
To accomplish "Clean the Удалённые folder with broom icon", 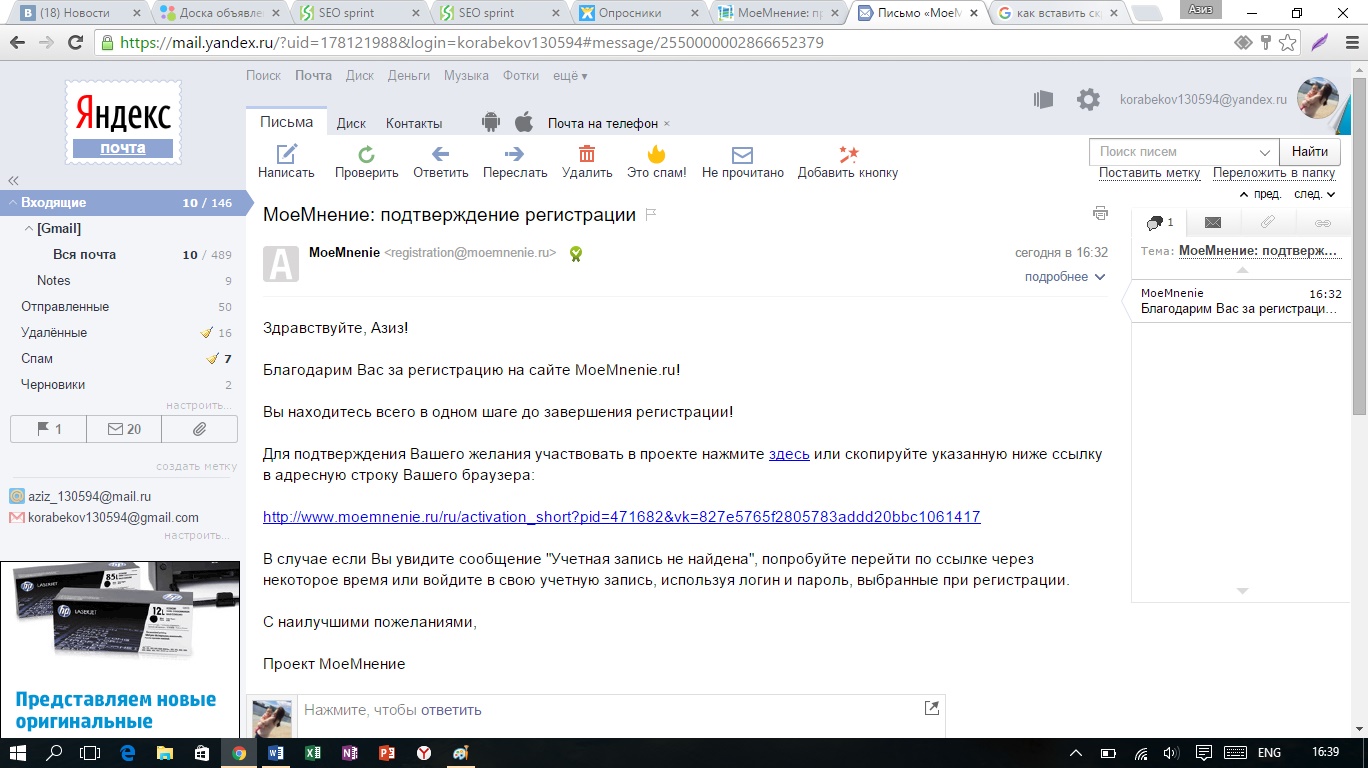I will [x=207, y=333].
